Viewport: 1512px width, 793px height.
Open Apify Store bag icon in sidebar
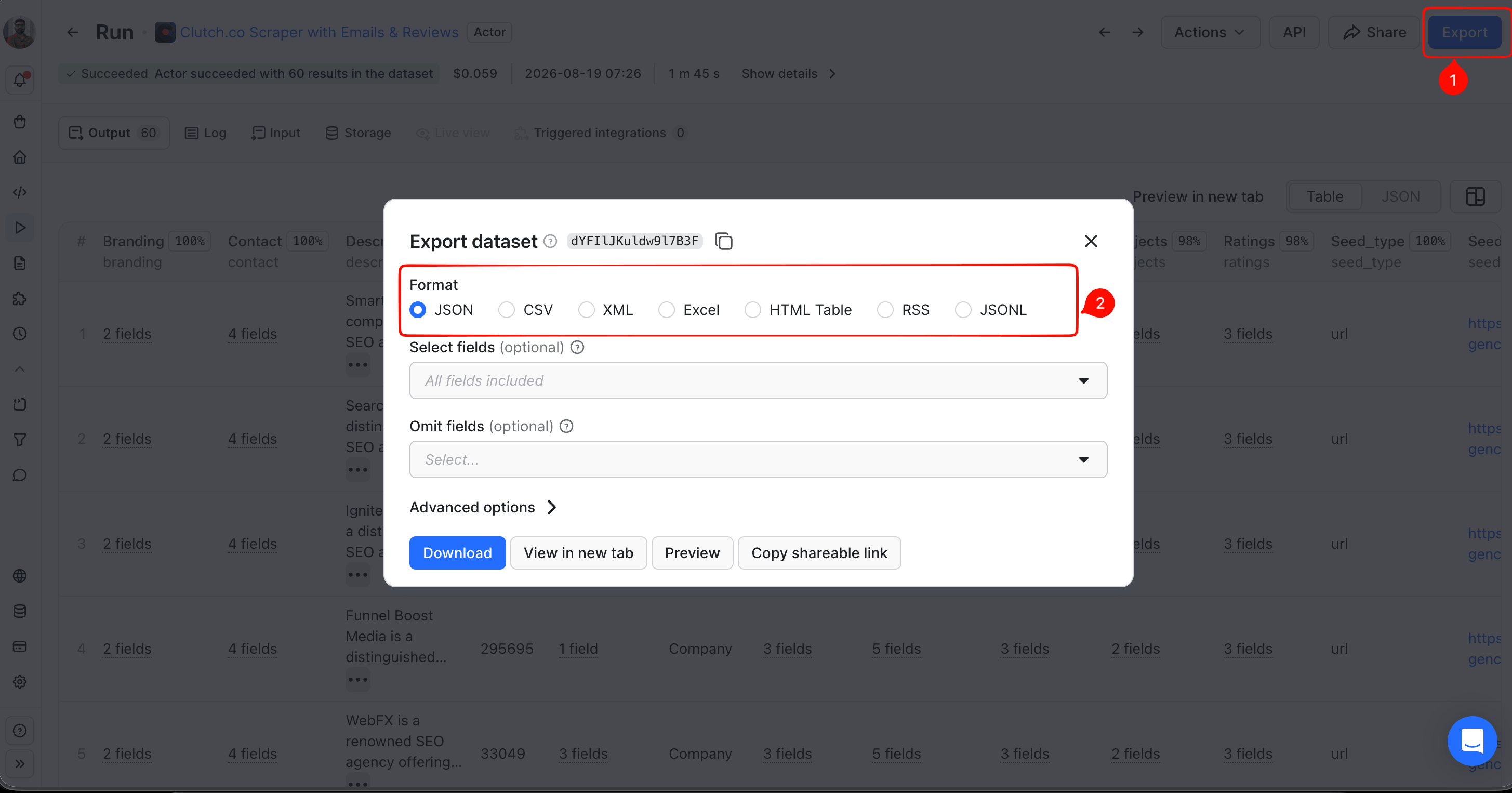19,122
